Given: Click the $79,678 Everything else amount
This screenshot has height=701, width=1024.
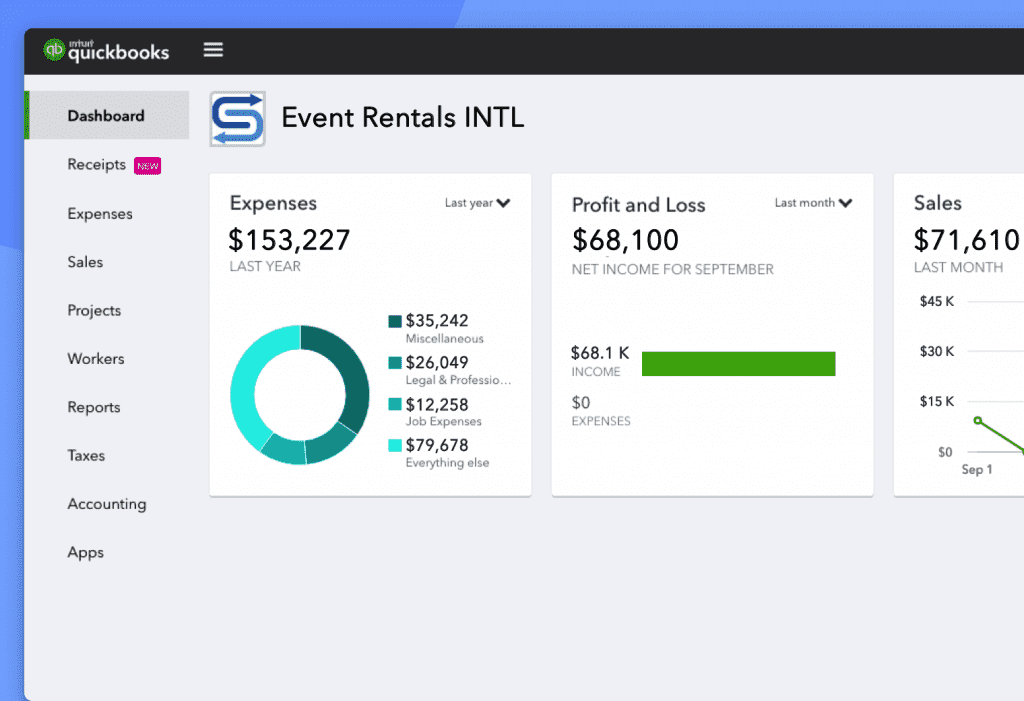Looking at the screenshot, I should [x=437, y=445].
